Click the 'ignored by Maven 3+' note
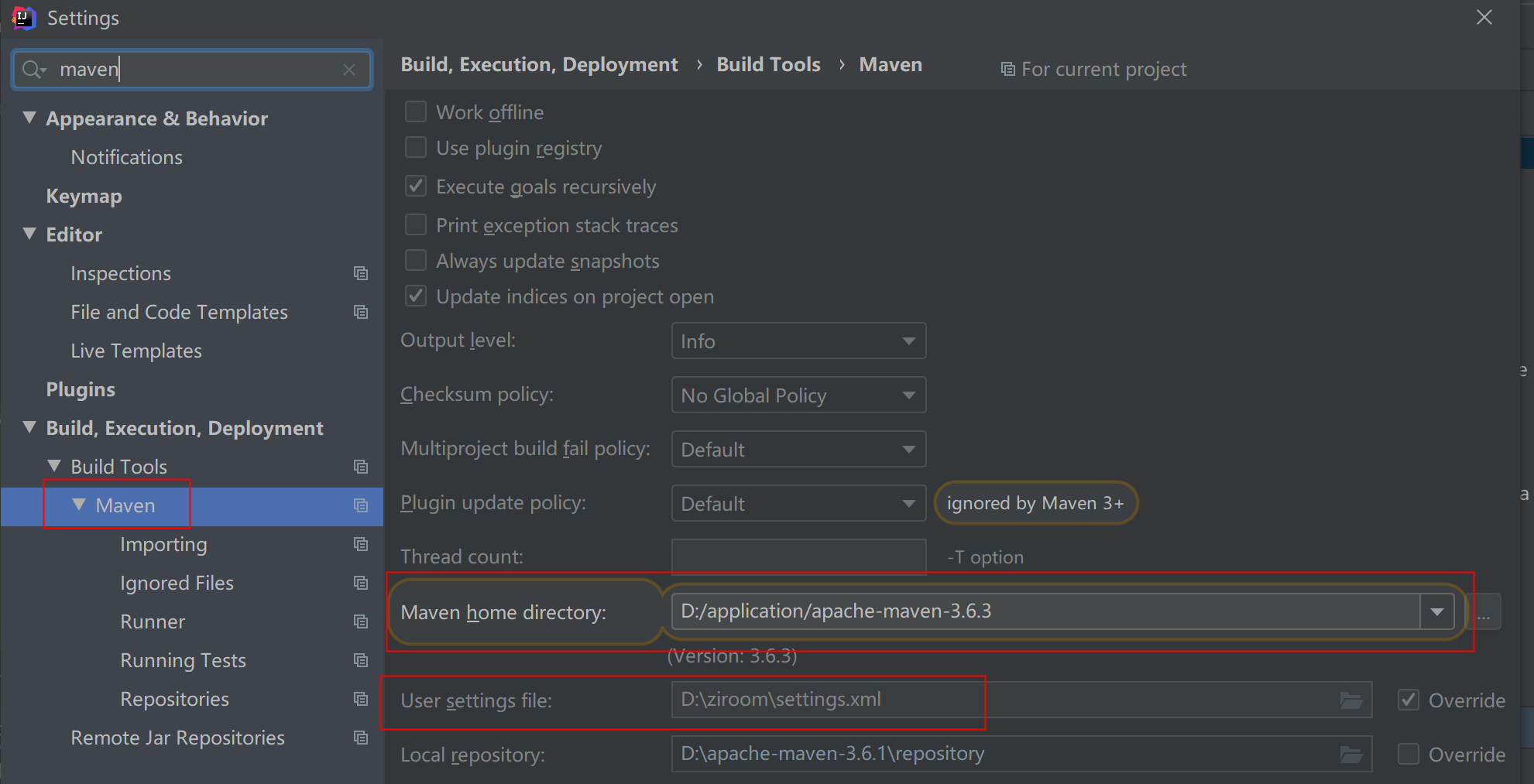The image size is (1534, 784). click(x=1035, y=503)
